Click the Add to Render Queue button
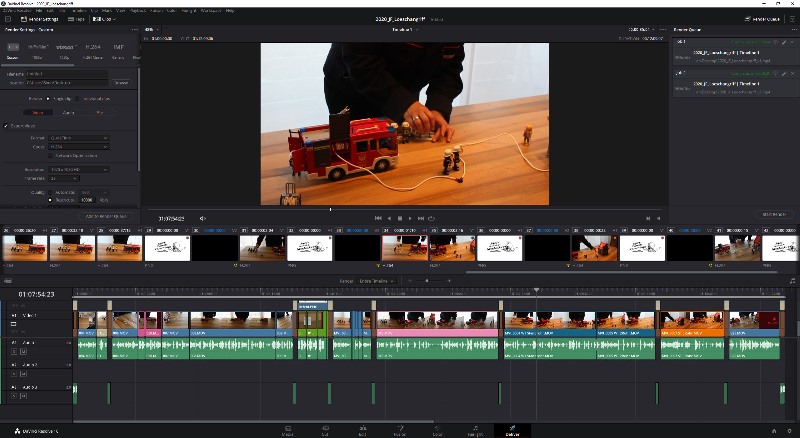 coord(105,216)
